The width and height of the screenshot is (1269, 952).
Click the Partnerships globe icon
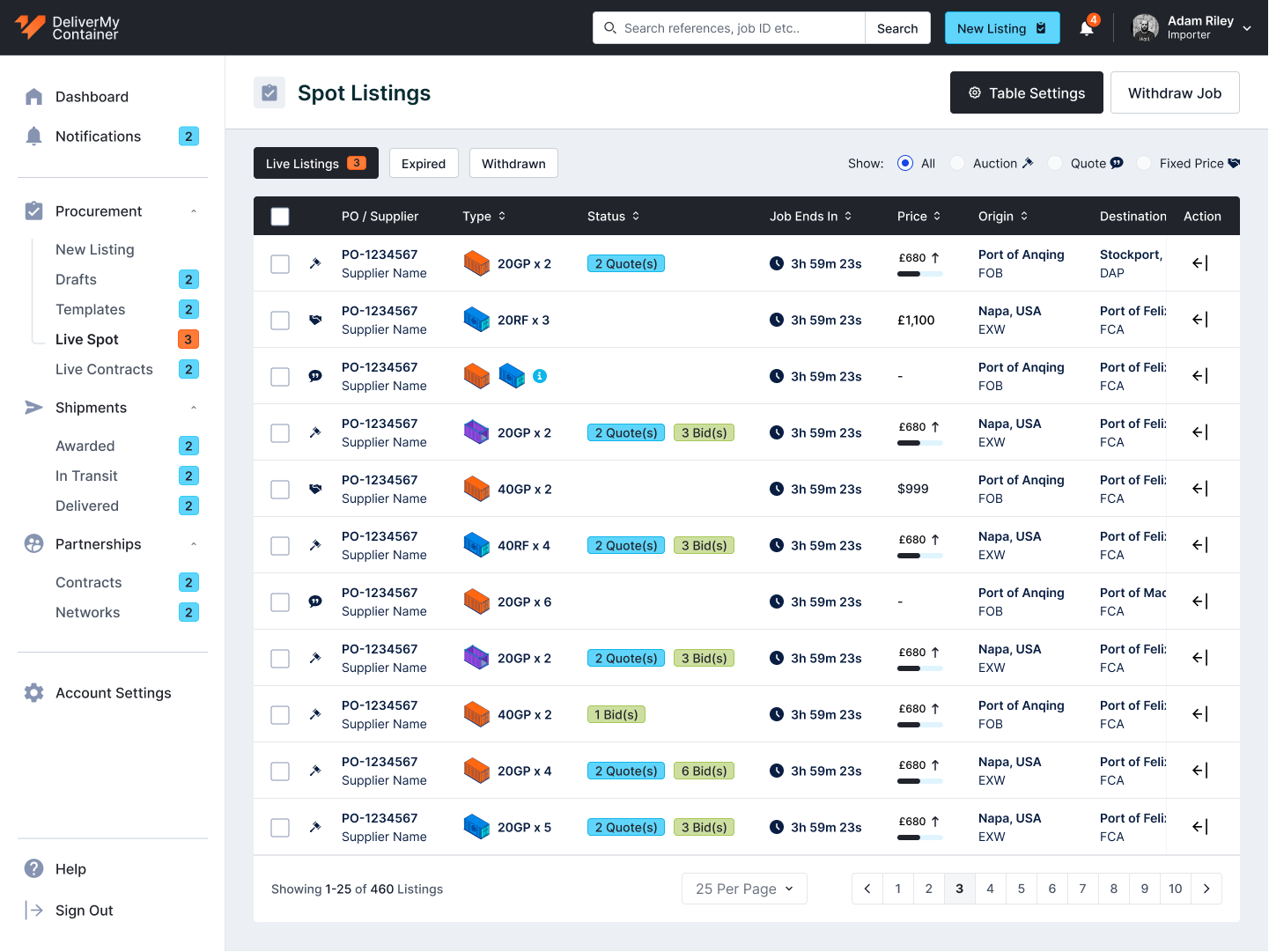pos(33,544)
